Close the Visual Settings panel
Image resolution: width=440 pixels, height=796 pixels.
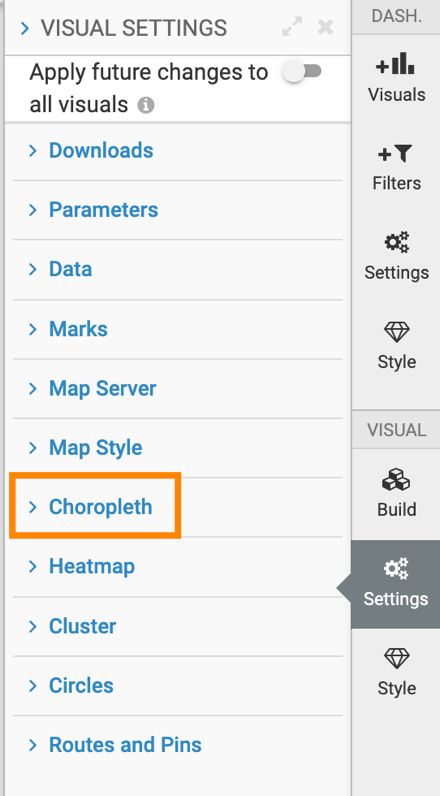tap(325, 27)
